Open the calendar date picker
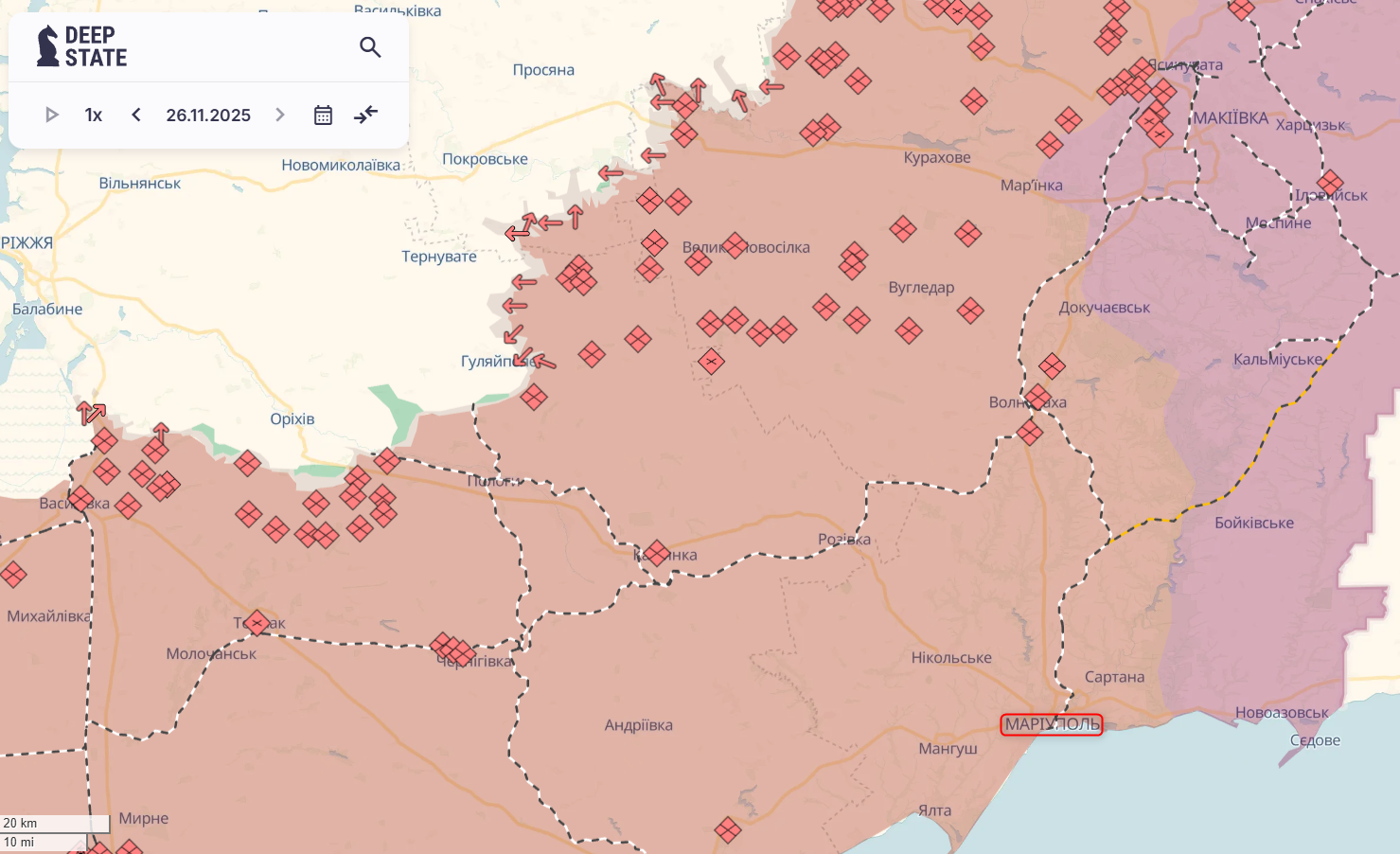The height and width of the screenshot is (854, 1400). pyautogui.click(x=323, y=115)
